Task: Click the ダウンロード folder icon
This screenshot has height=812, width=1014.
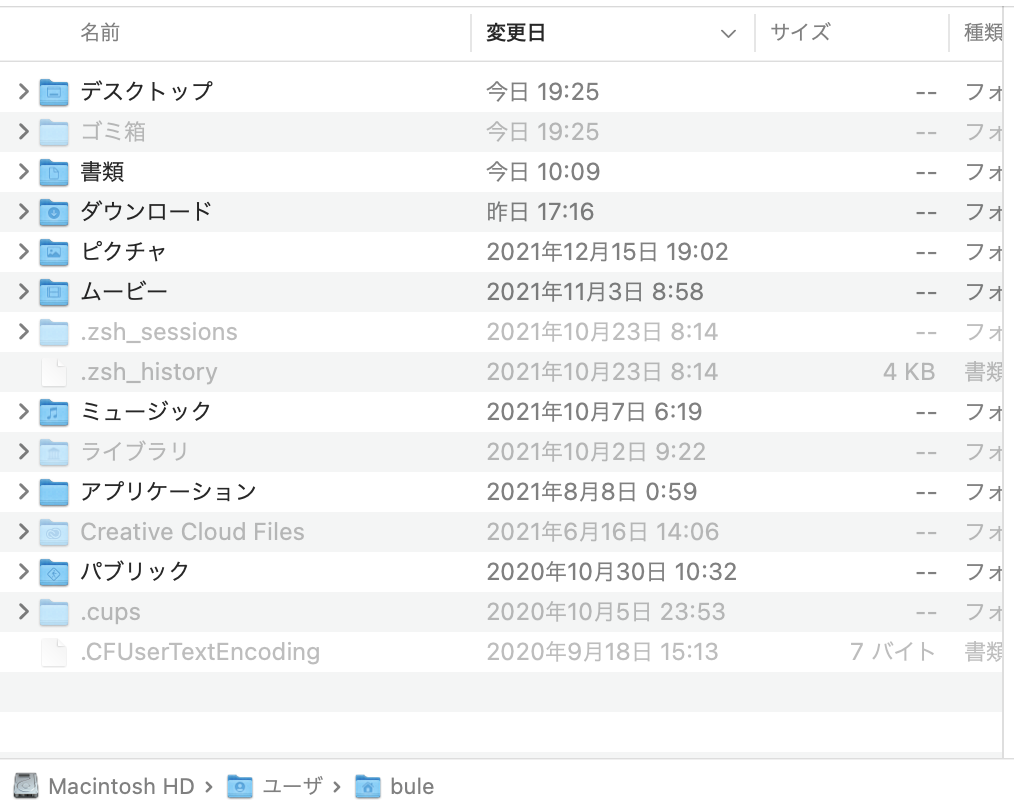Action: click(54, 212)
